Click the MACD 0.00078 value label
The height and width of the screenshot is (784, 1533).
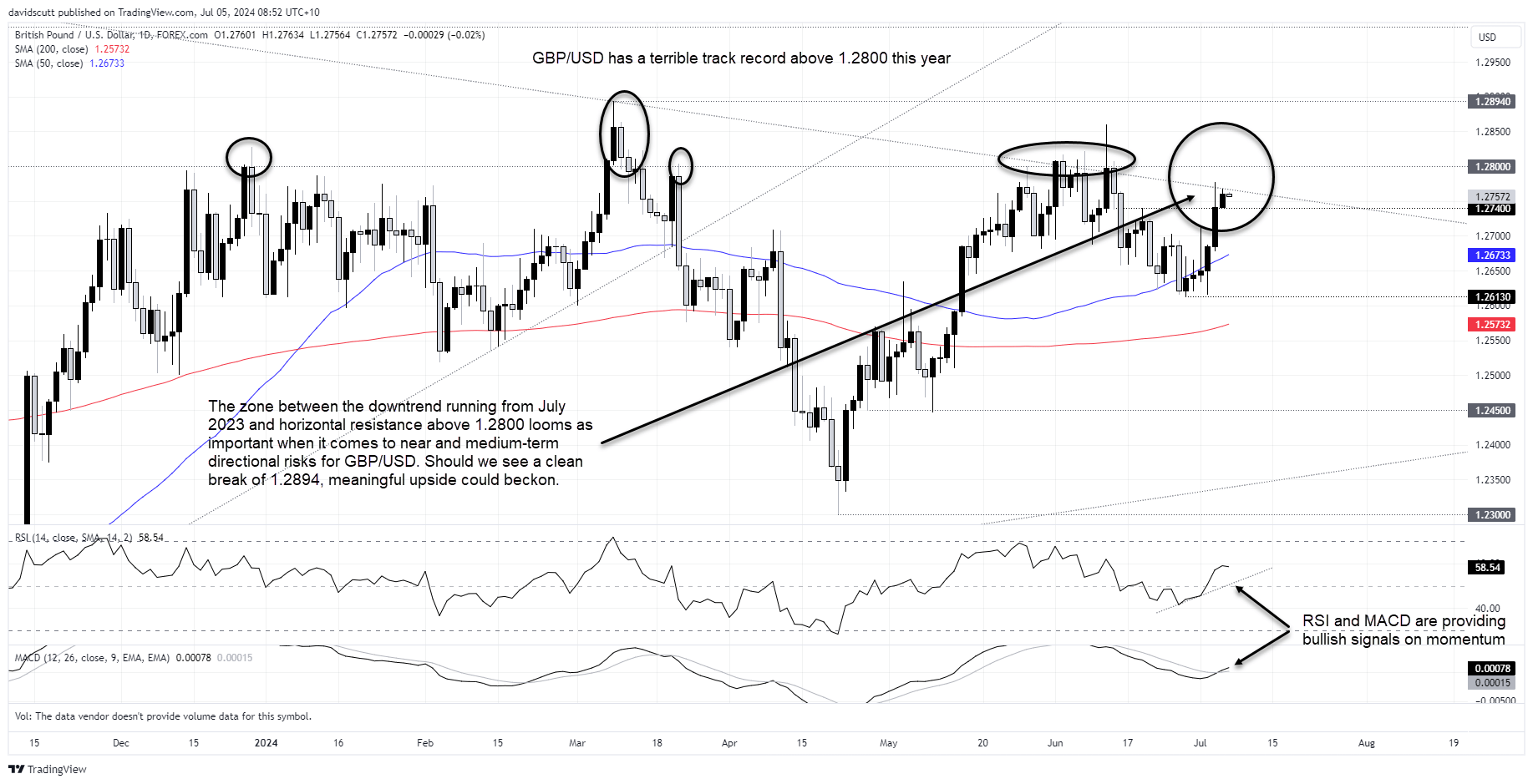[1492, 669]
